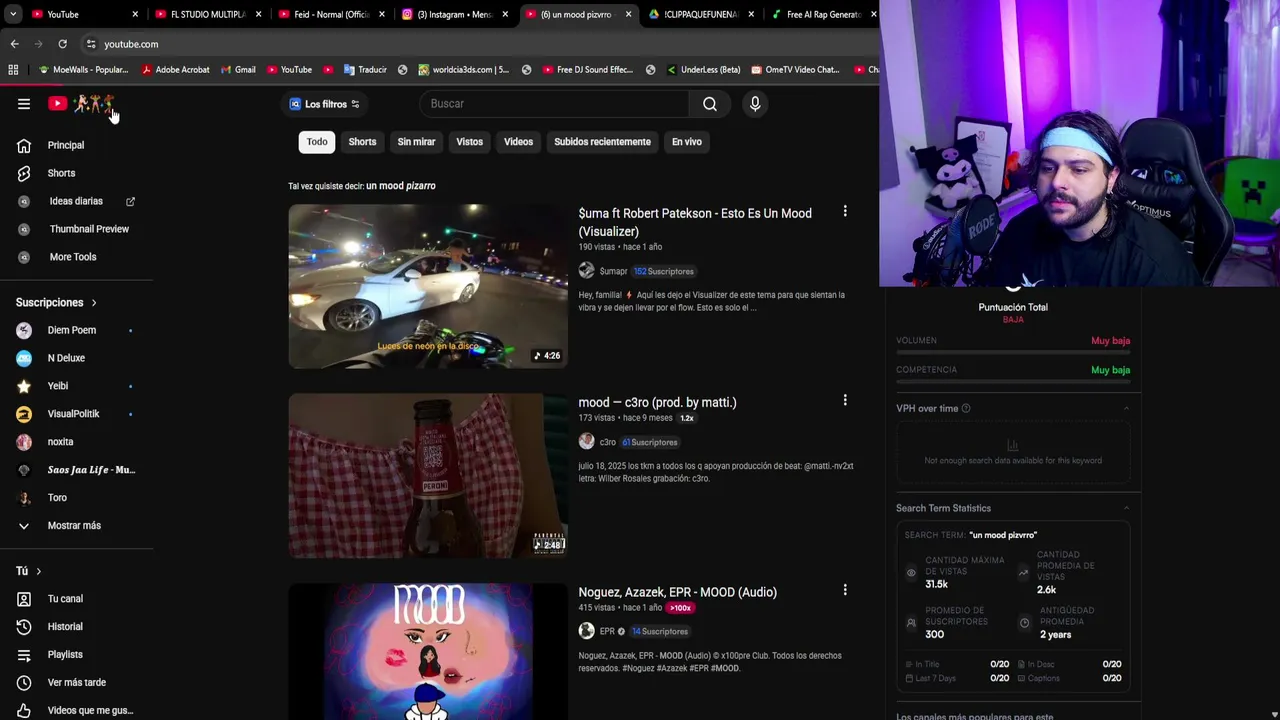
Task: Collapse the VPH over time panel
Action: click(1126, 408)
